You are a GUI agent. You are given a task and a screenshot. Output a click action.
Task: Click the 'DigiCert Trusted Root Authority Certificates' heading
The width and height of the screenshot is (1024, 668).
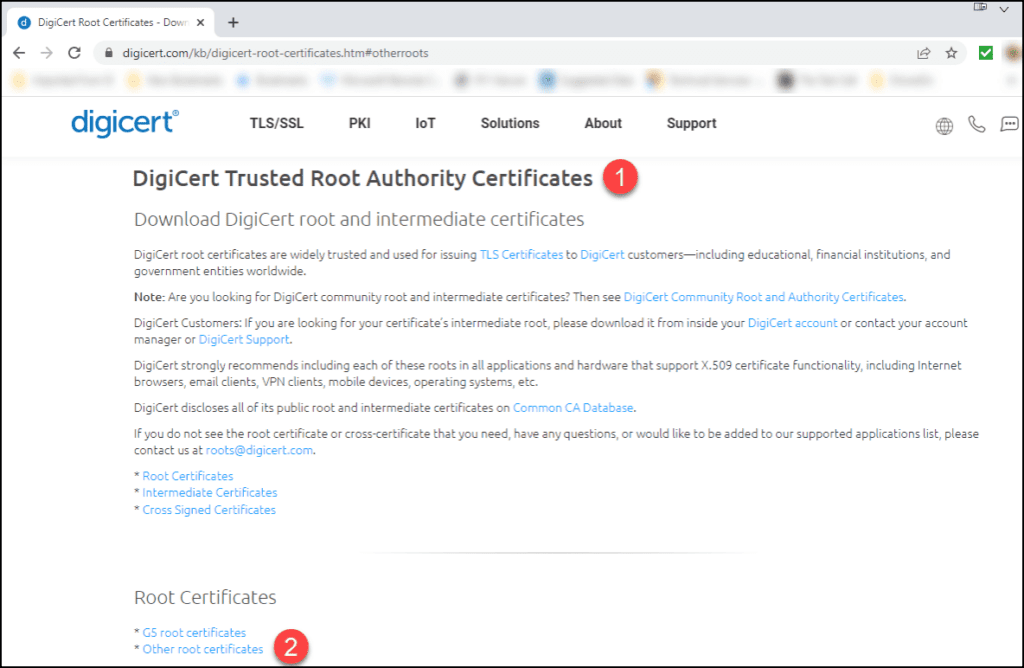[362, 178]
